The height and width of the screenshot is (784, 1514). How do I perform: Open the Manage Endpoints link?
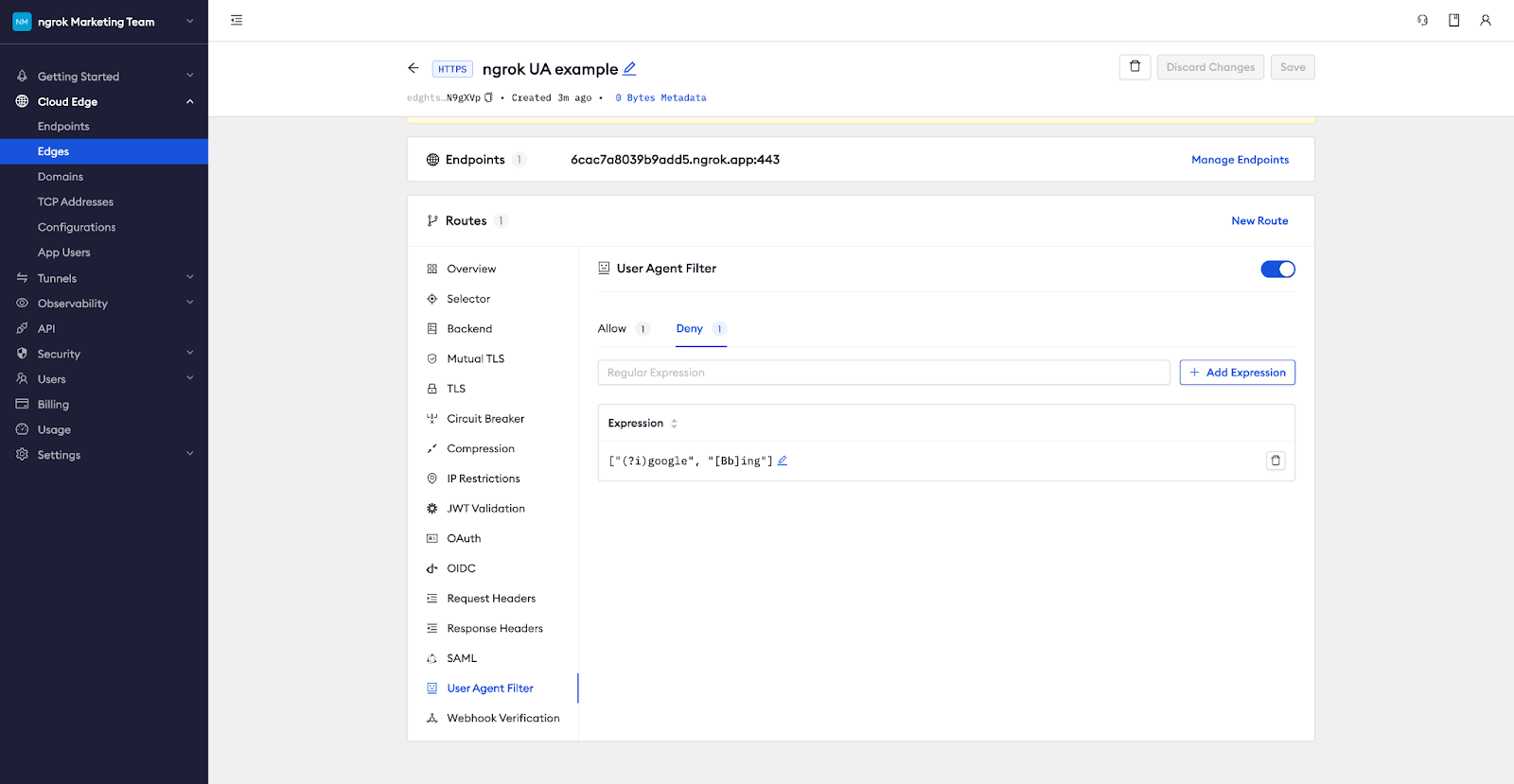coord(1240,160)
